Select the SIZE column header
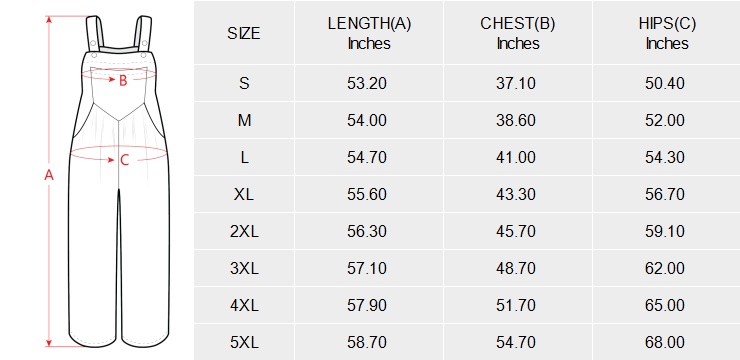 tap(244, 33)
